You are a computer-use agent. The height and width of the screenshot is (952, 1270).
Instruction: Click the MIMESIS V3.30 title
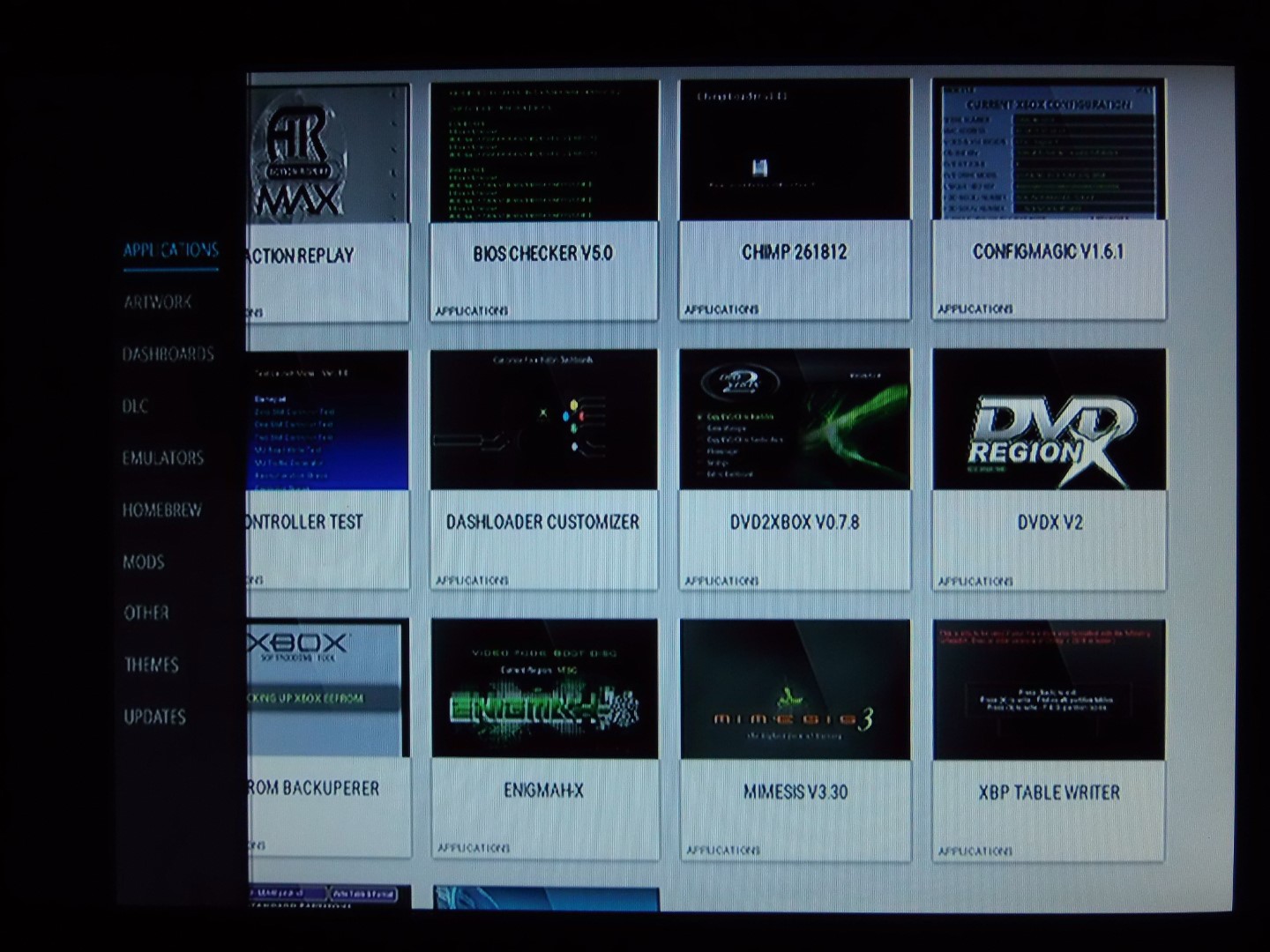[796, 792]
